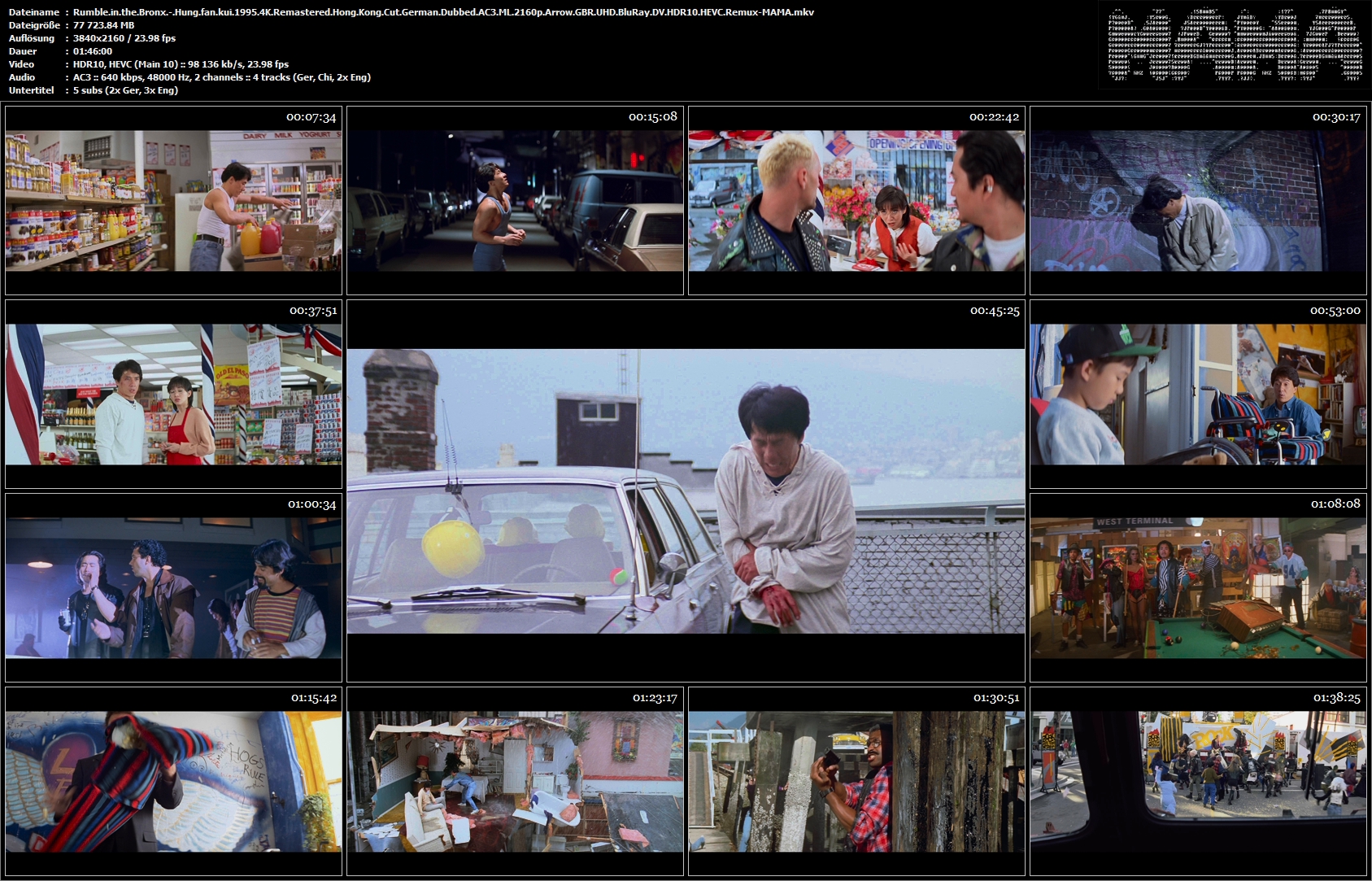Open the grocery store thumbnail at 00:07:34
Screen dimensions: 1372x881
[x=173, y=200]
